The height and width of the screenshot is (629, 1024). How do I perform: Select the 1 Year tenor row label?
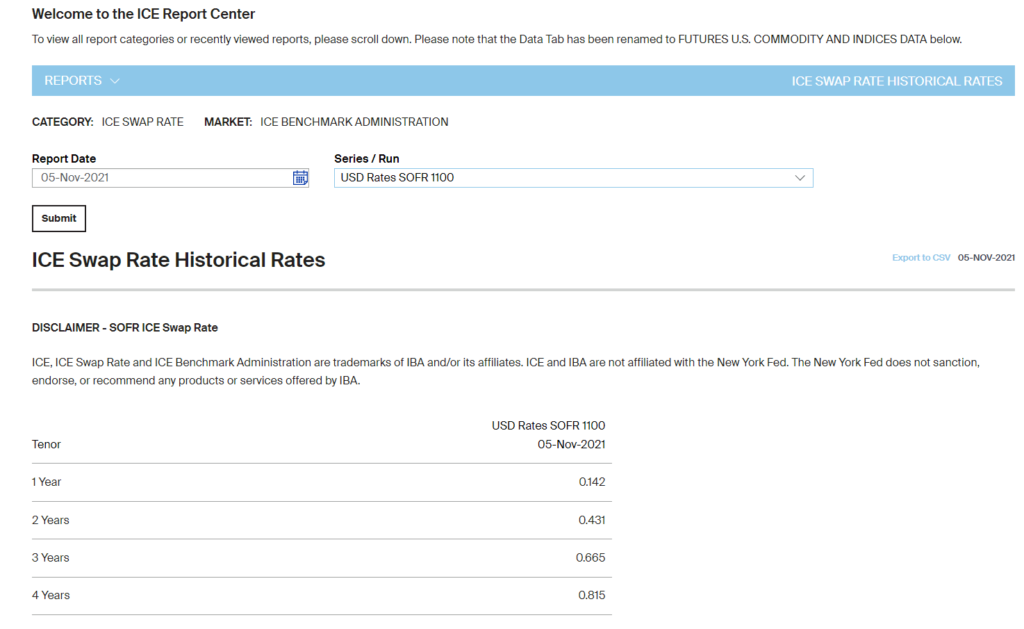(x=46, y=482)
